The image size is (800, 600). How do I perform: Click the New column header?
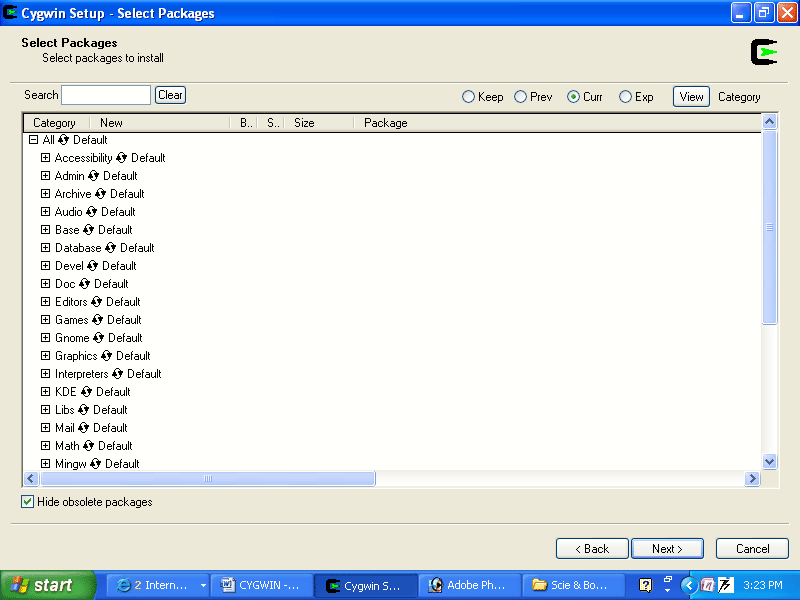point(160,123)
